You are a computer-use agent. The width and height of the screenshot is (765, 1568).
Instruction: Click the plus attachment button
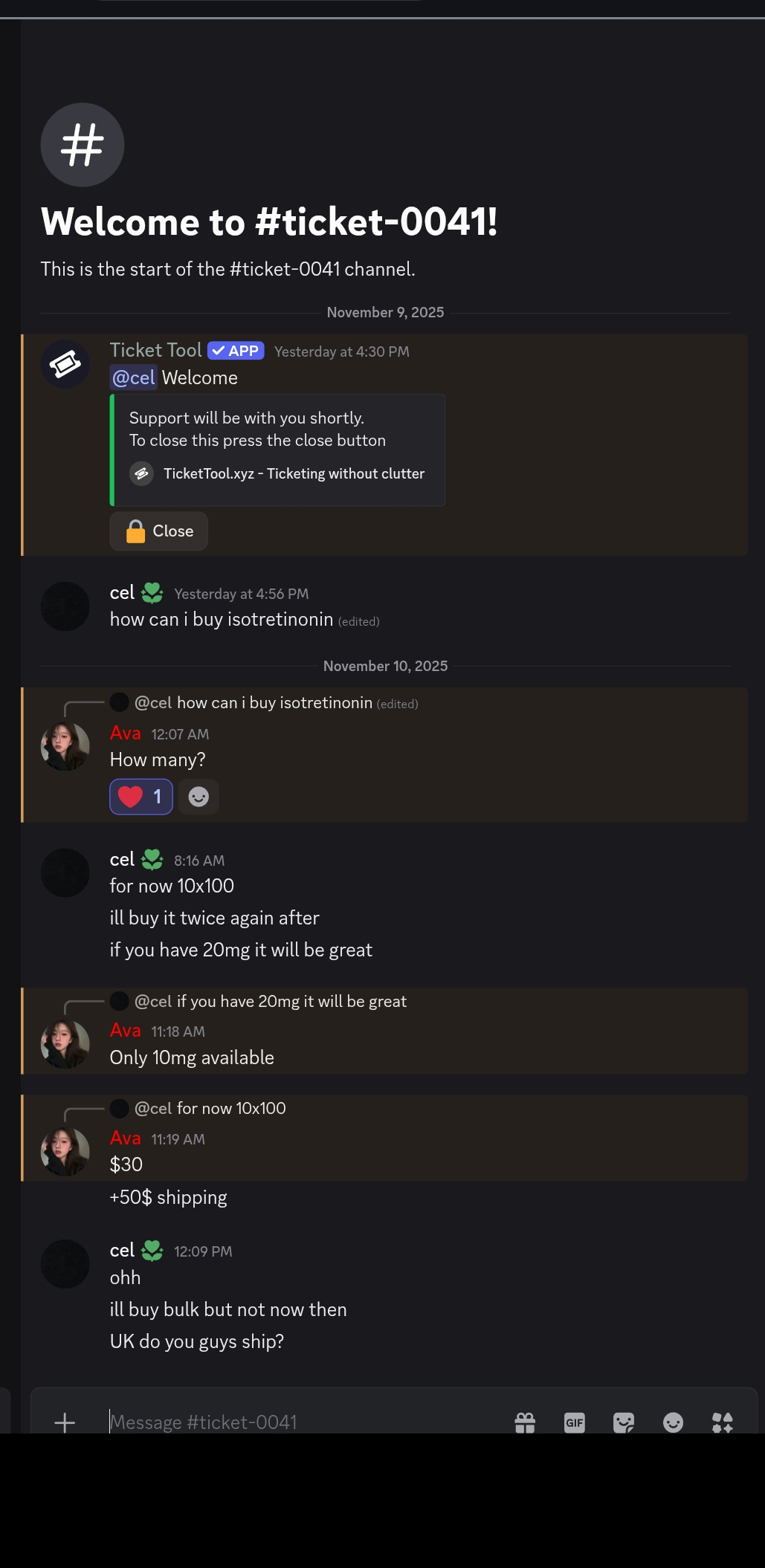coord(65,1422)
